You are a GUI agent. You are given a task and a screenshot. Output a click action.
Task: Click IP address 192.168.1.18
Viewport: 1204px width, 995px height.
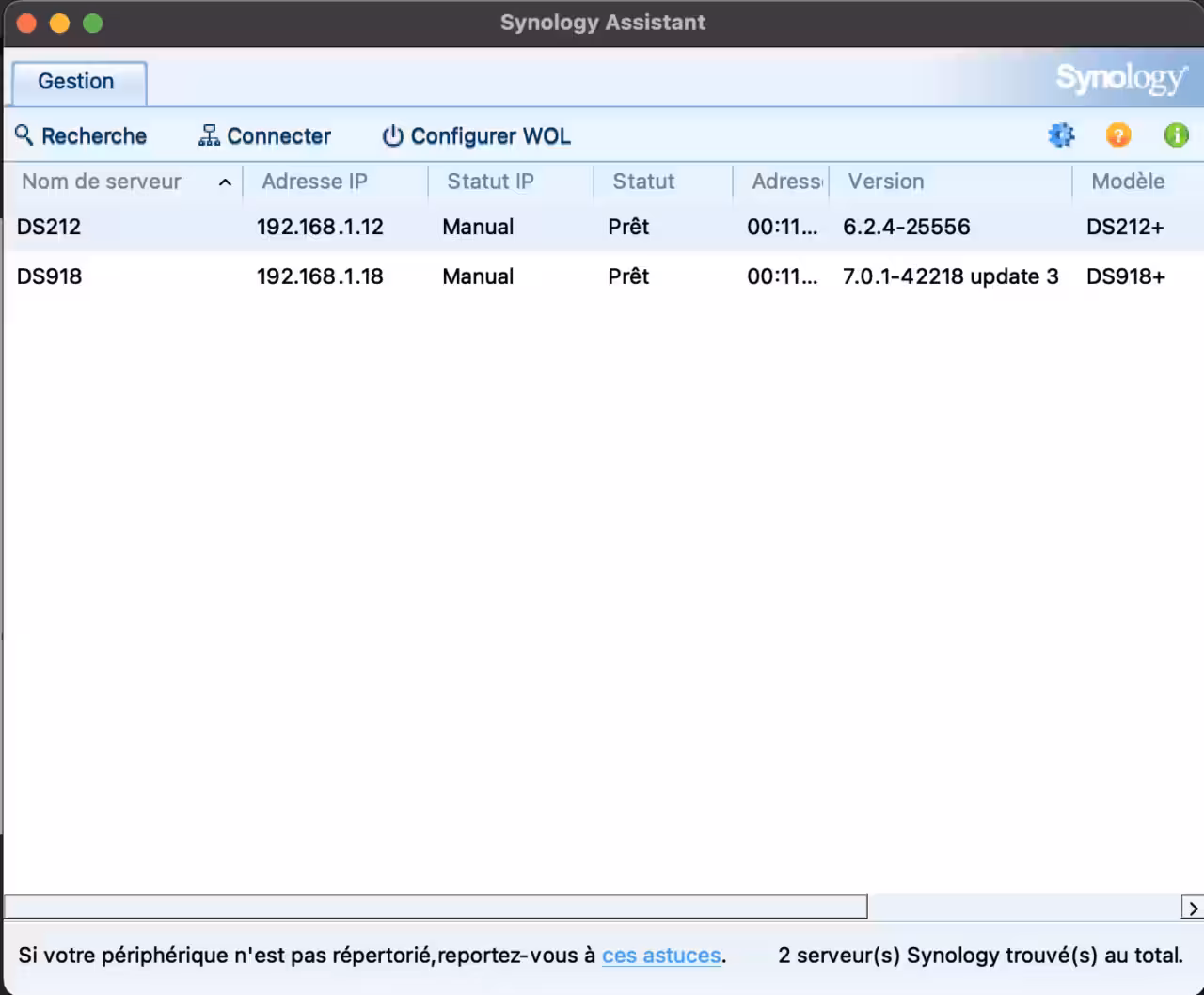[320, 276]
